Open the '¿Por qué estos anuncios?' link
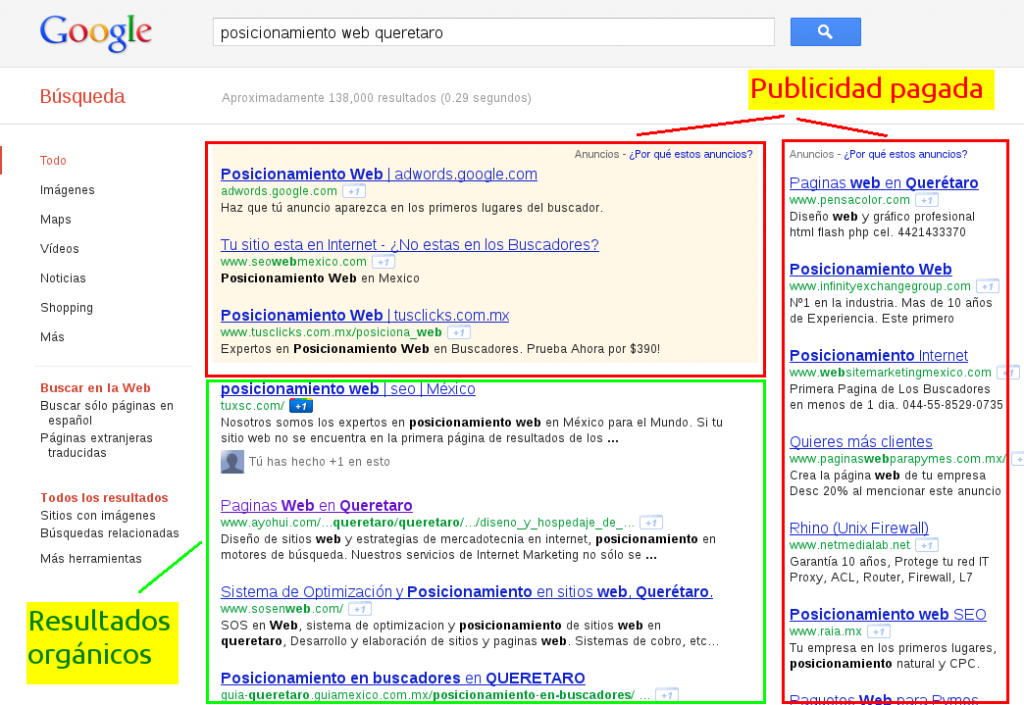Screen dimensions: 1024x705 688,153
